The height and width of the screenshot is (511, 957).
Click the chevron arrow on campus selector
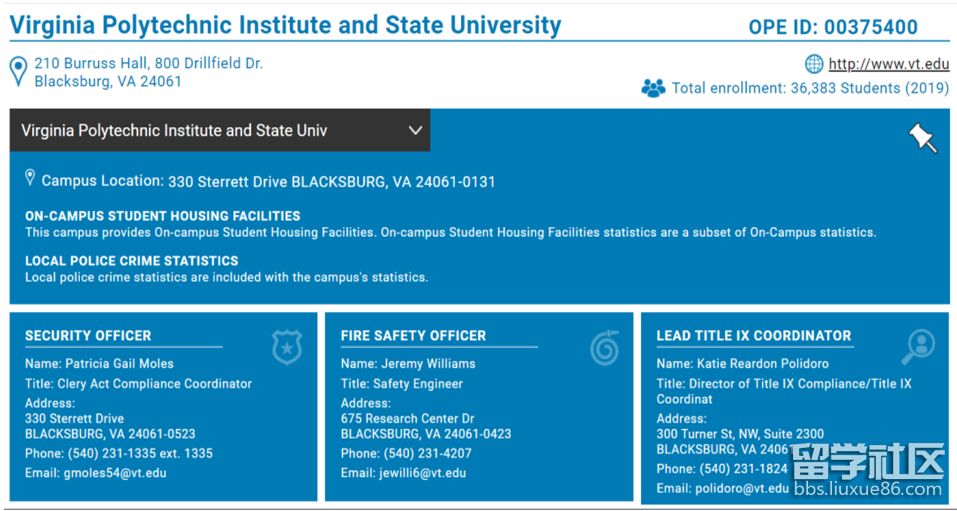tap(416, 130)
